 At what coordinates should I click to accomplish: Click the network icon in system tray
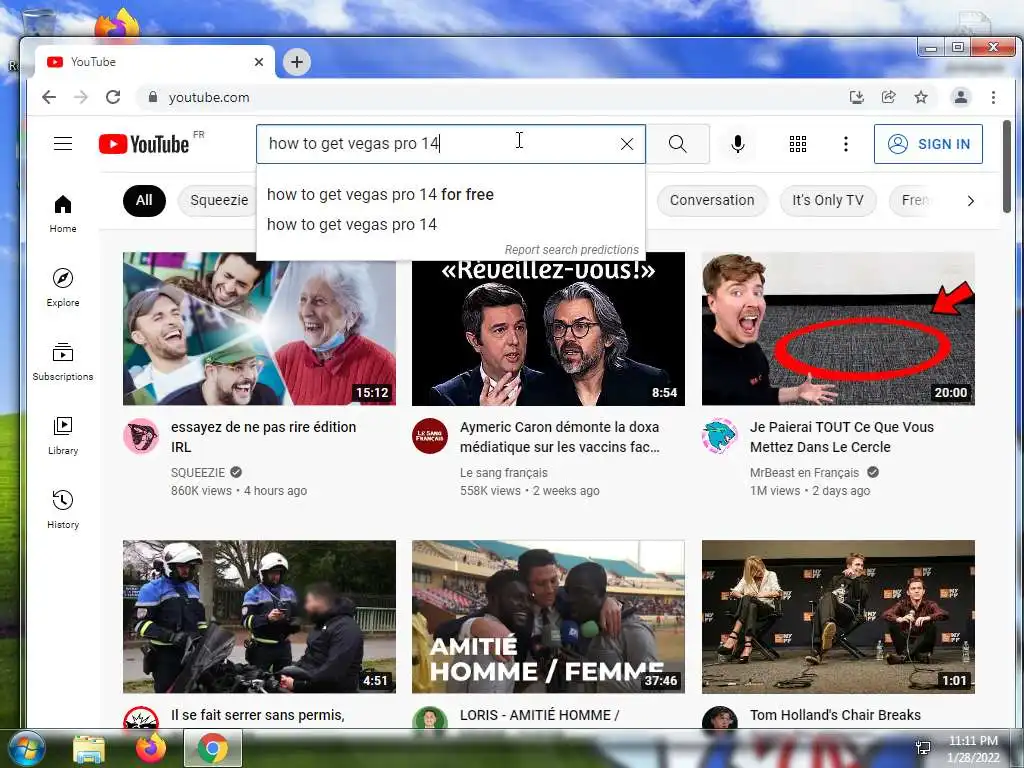coord(923,748)
